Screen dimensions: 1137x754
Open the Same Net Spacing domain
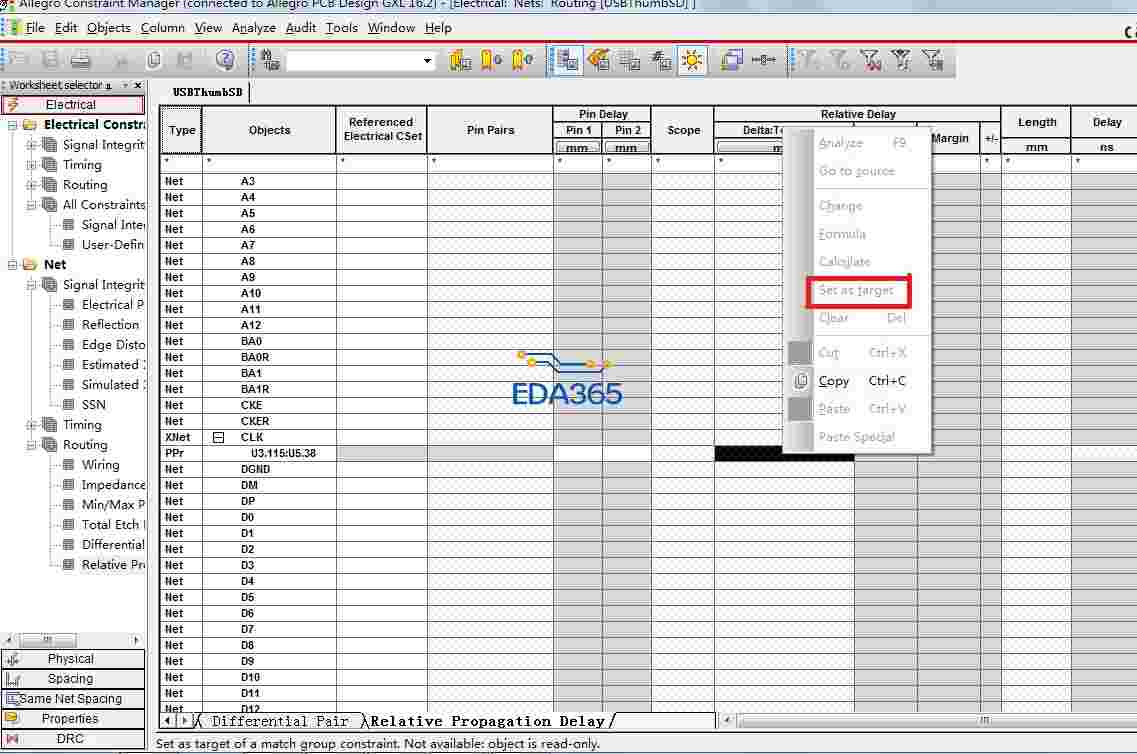coord(73,699)
